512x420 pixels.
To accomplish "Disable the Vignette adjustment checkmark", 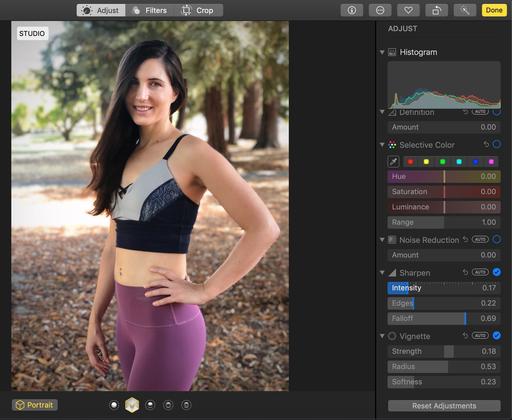I will pyautogui.click(x=496, y=335).
